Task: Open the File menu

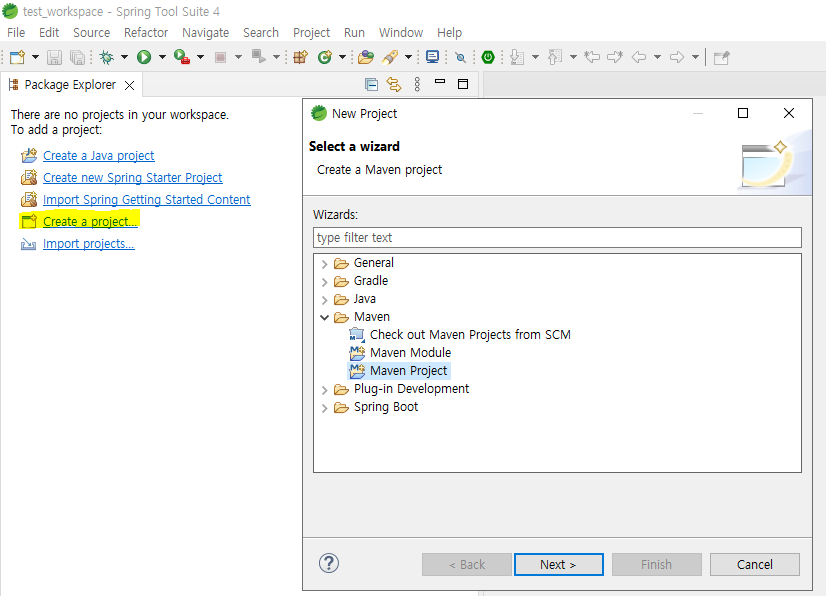Action: pyautogui.click(x=16, y=33)
